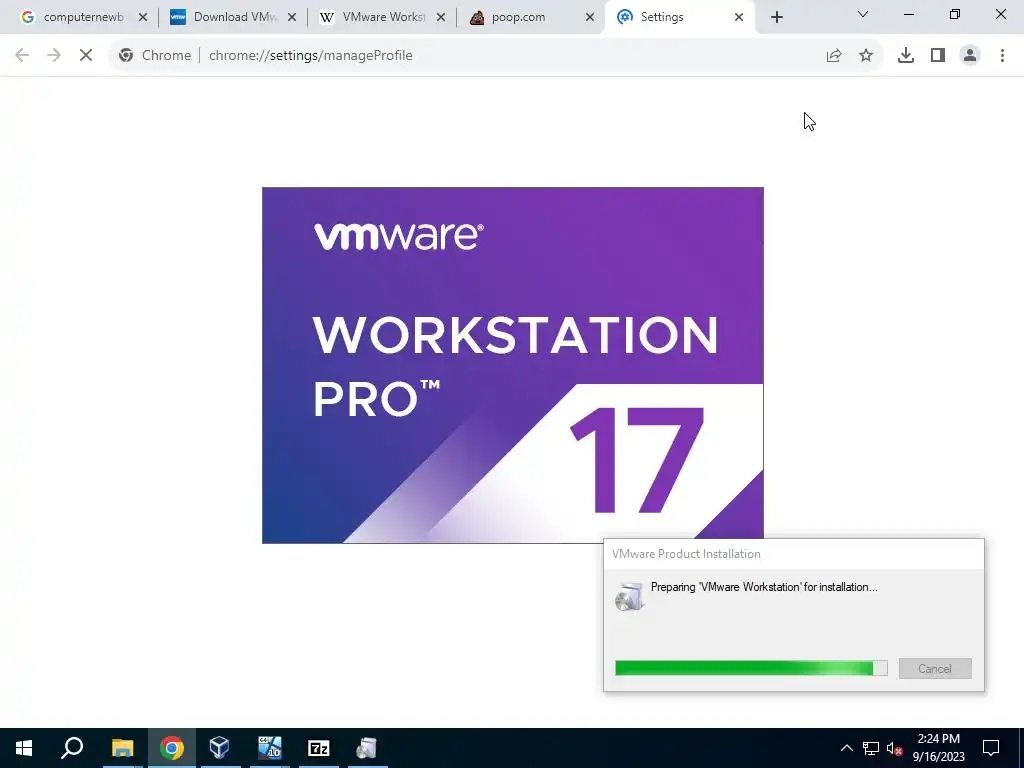Viewport: 1024px width, 768px height.
Task: Click the Chrome taskbar icon
Action: 171,748
